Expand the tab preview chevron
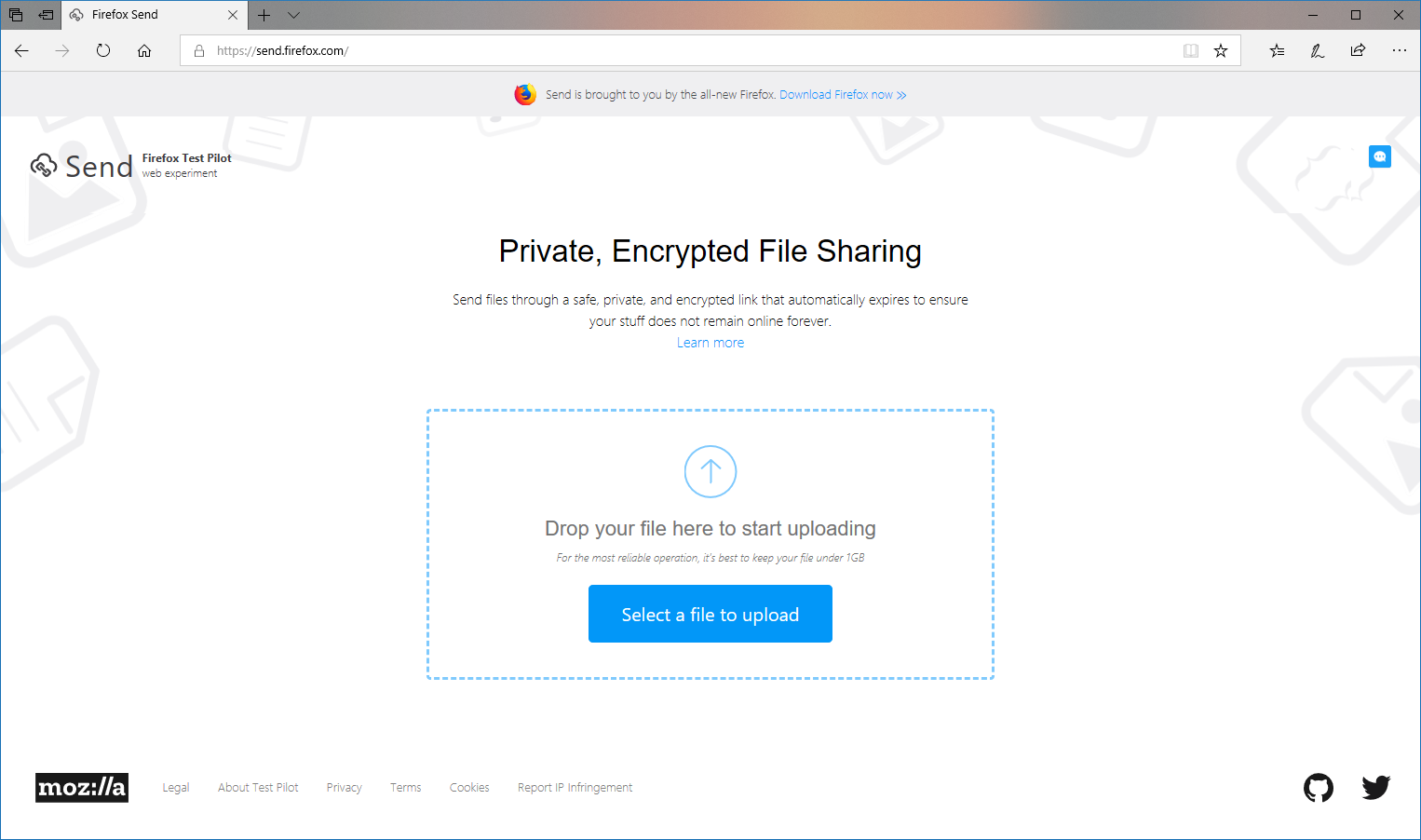The width and height of the screenshot is (1421, 840). click(x=293, y=15)
